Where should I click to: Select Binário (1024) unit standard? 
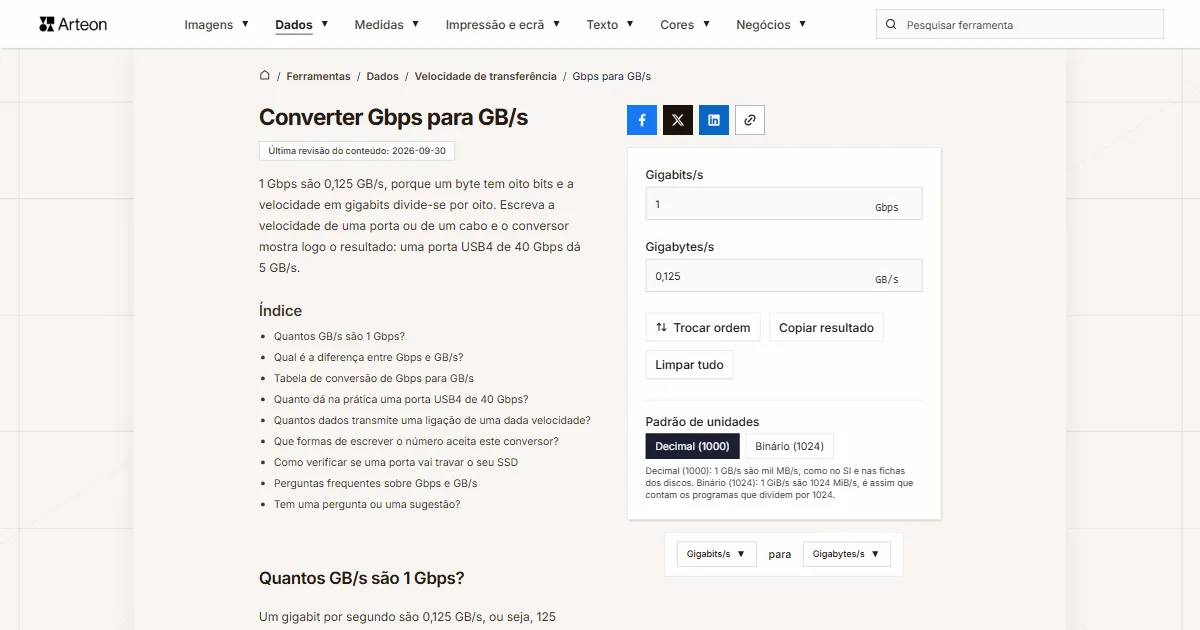point(790,446)
